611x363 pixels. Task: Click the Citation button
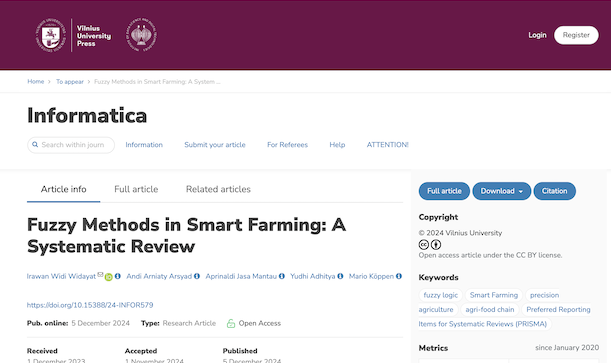(554, 191)
